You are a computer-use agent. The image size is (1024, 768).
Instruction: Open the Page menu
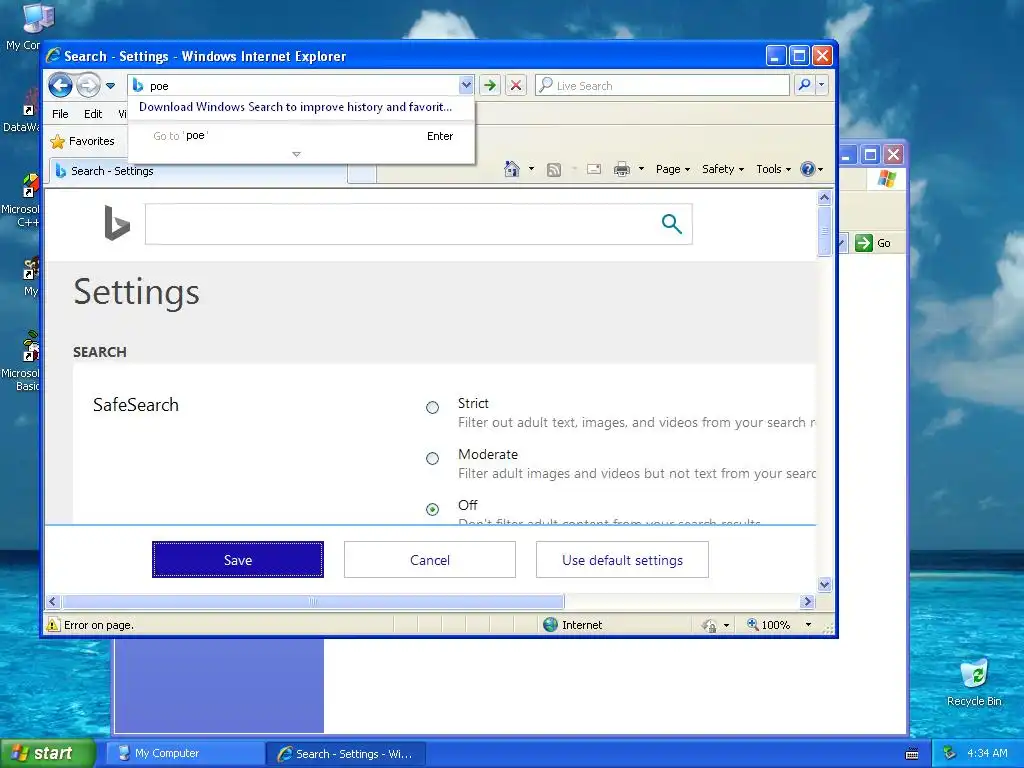[673, 169]
